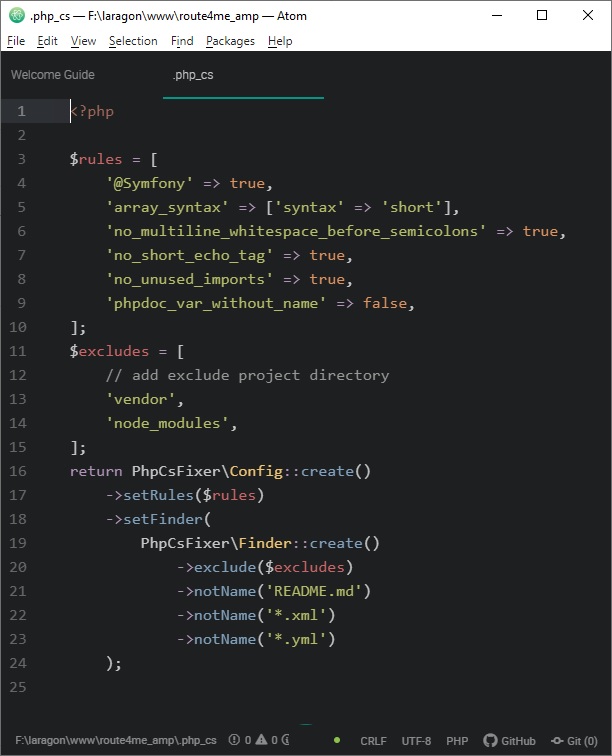Image resolution: width=612 pixels, height=756 pixels.
Task: Click the 'short' string value
Action: pos(411,207)
